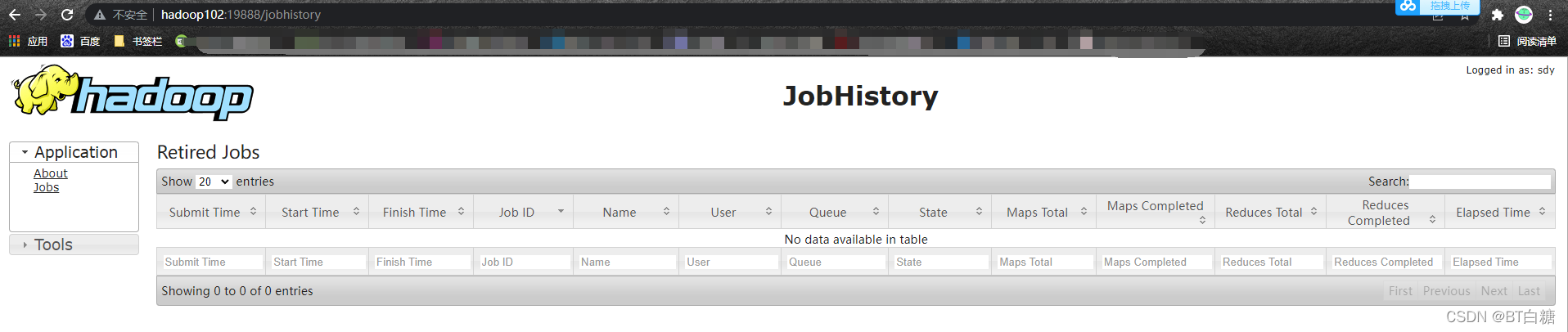Open the Baidu bookmark
Viewport: 1568px width, 332px height.
click(x=80, y=41)
